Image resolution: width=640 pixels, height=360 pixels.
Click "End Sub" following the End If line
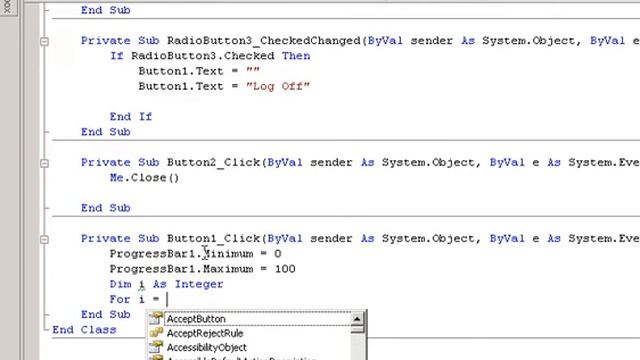click(x=105, y=132)
